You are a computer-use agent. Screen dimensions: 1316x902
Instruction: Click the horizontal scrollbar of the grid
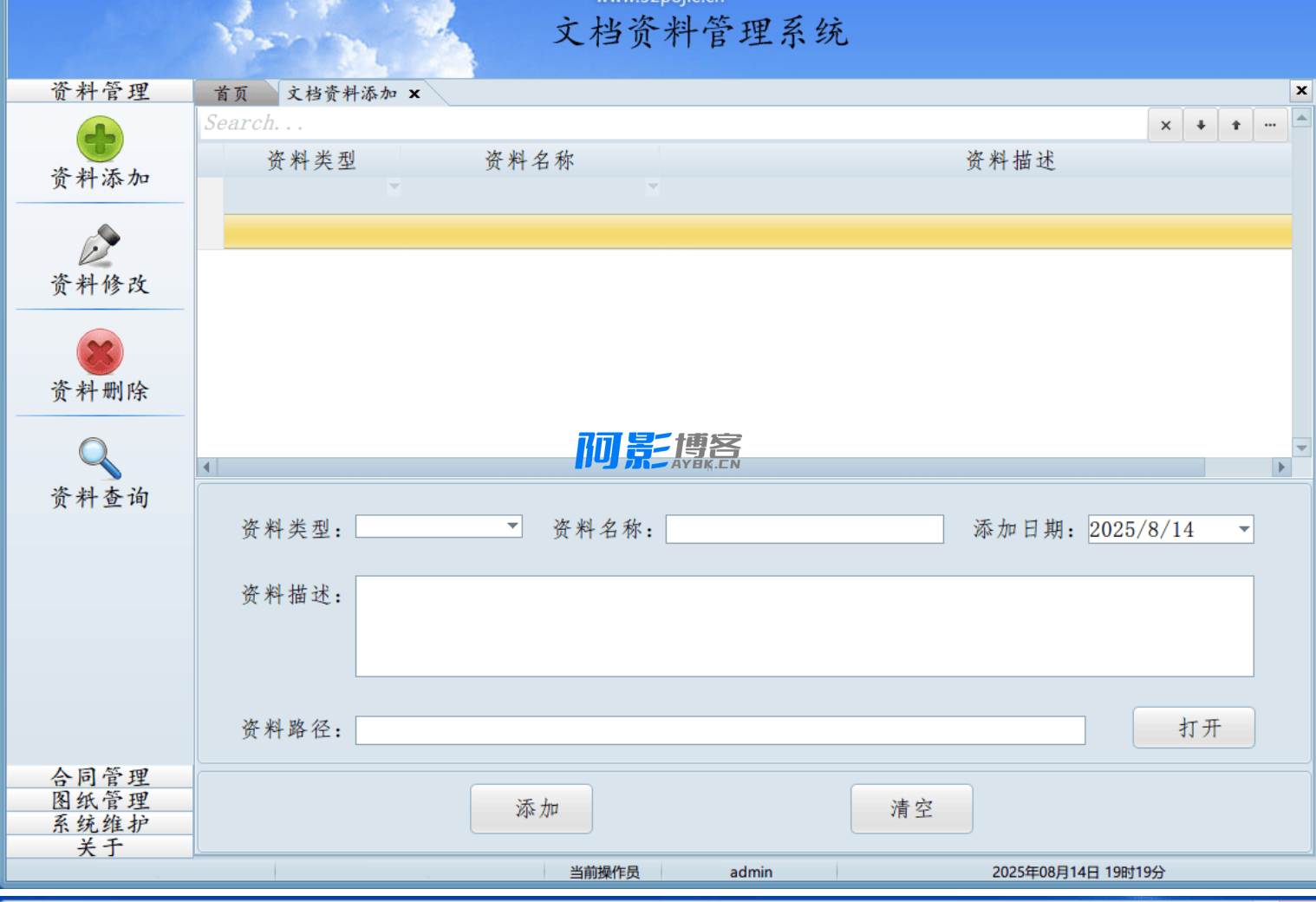[711, 467]
